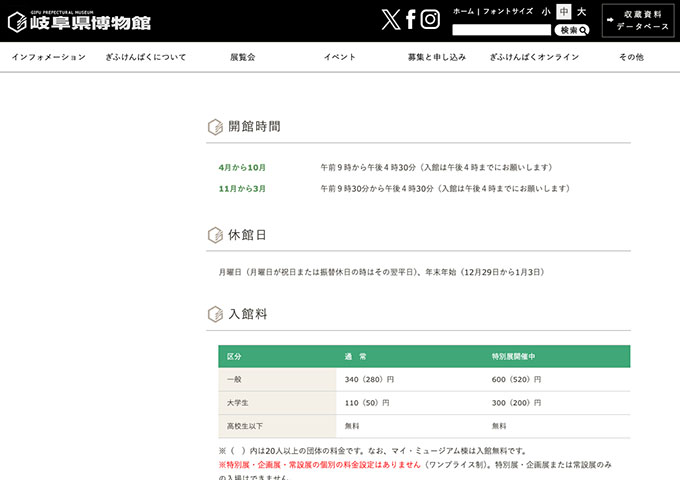The width and height of the screenshot is (680, 480).
Task: Click the hexagon icon beside 開館時間
Action: point(215,127)
